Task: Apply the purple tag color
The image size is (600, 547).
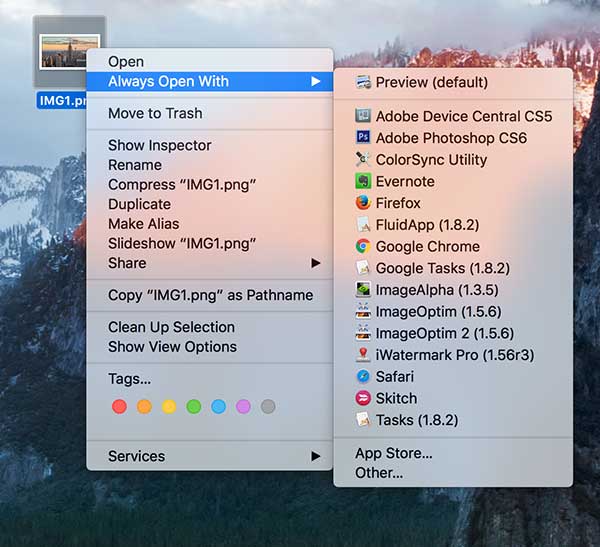Action: click(x=243, y=407)
